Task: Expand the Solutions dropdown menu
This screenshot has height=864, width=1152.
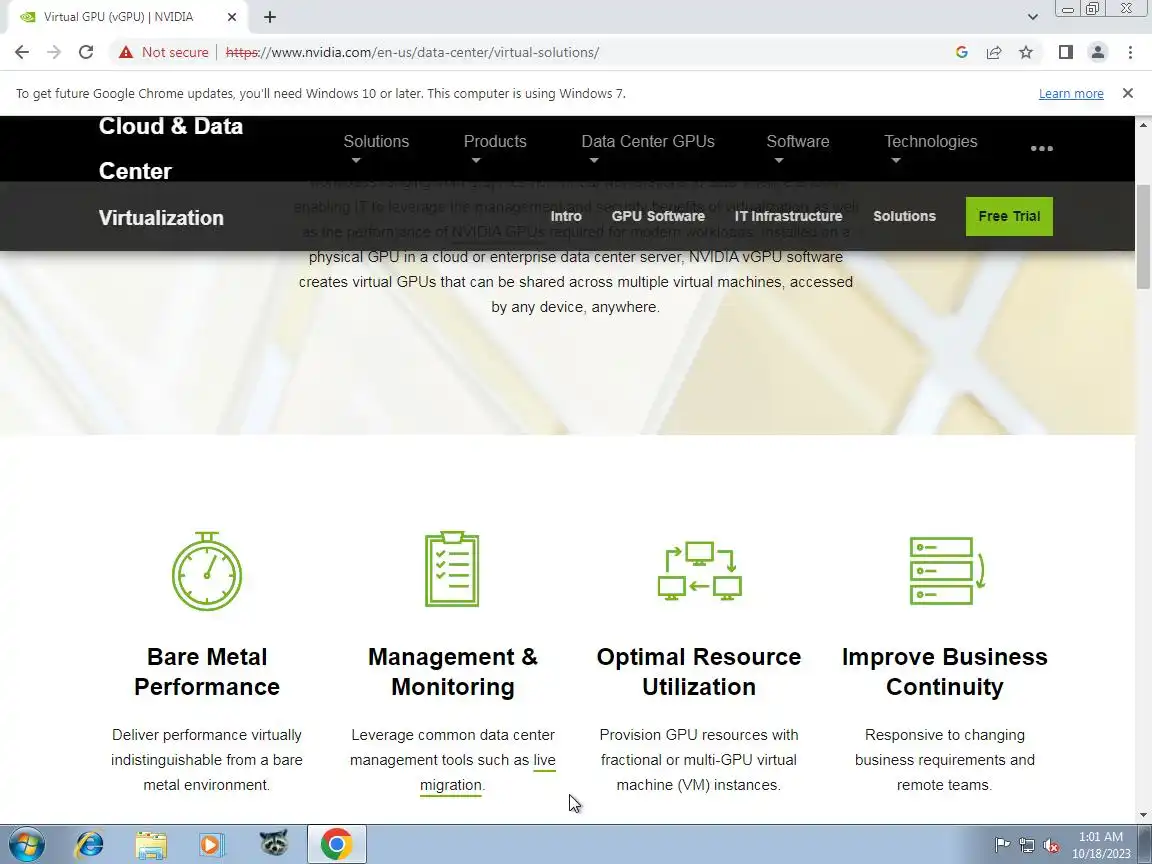Action: tap(376, 147)
